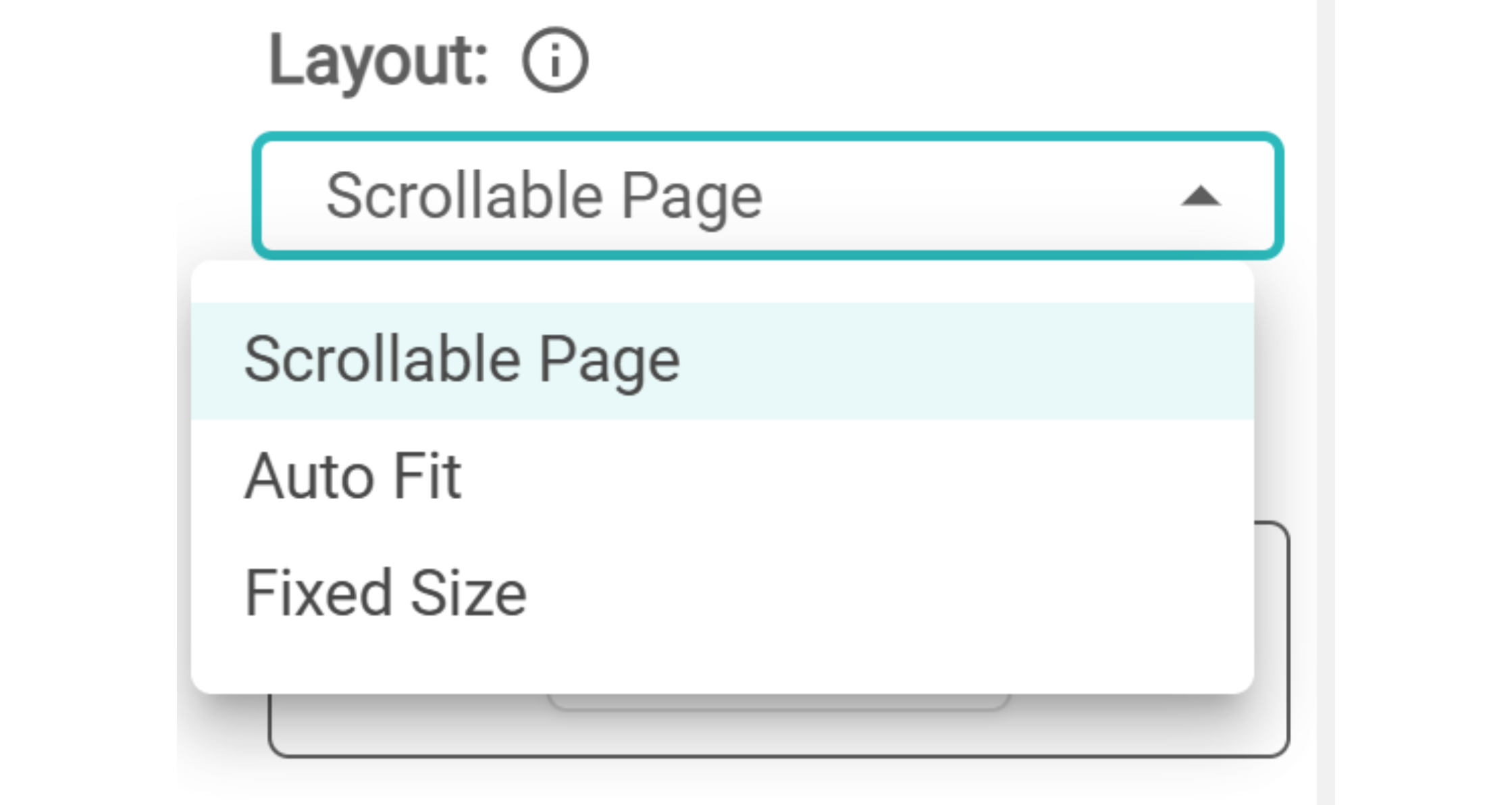Click the vertical scrollbar track at right

1325,405
